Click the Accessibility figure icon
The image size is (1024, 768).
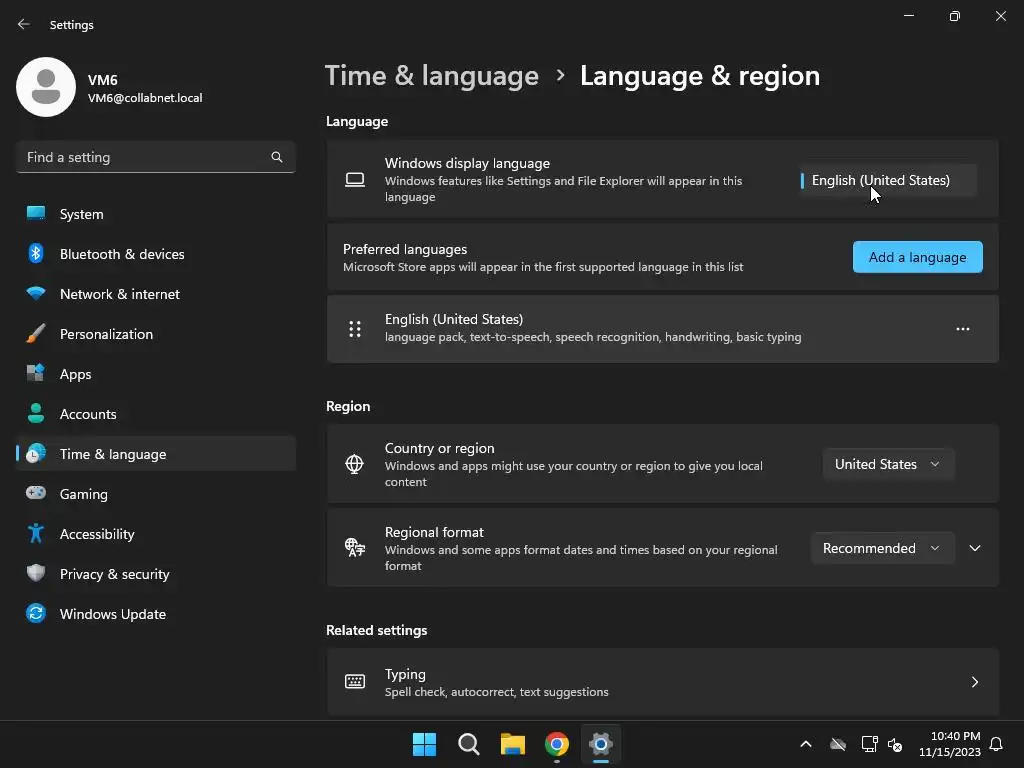pyautogui.click(x=36, y=533)
